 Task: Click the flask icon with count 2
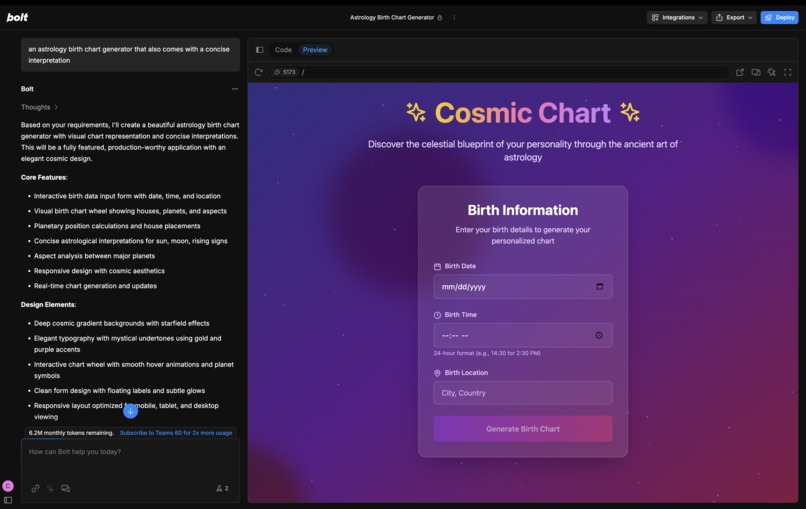coord(222,488)
